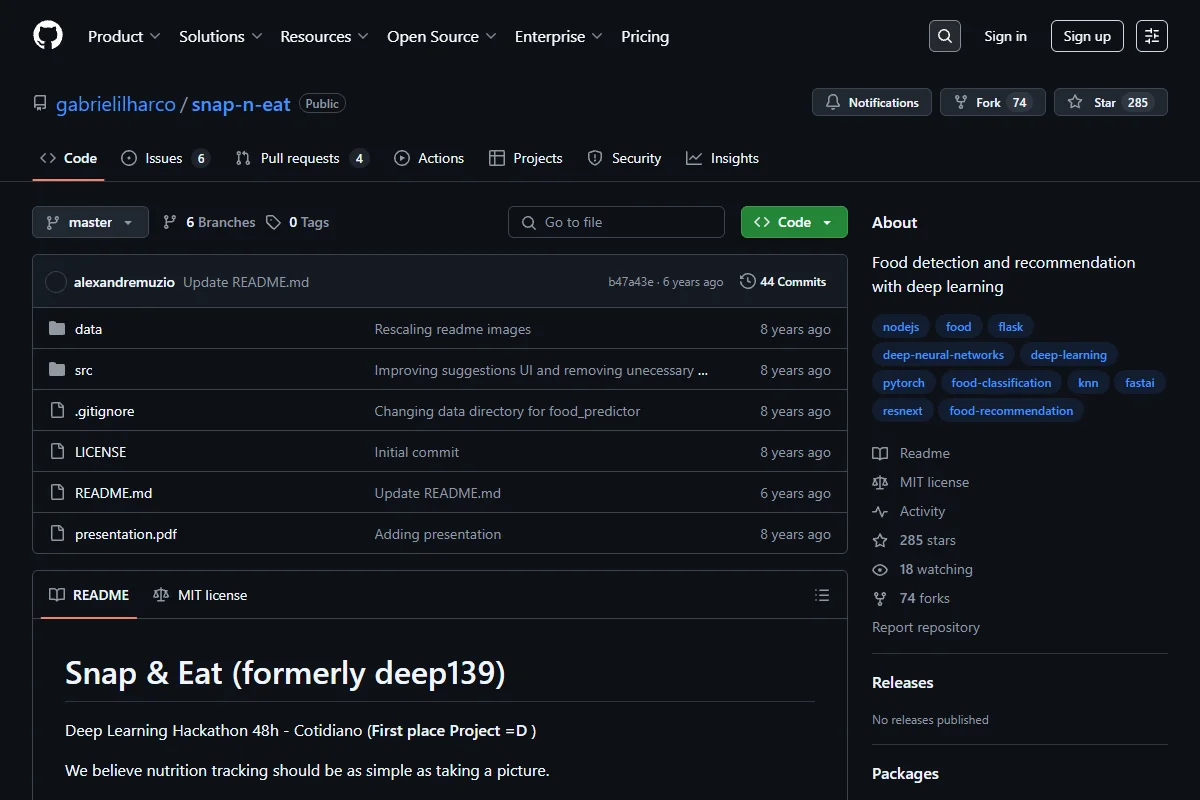Open the Product menu in header

click(124, 36)
